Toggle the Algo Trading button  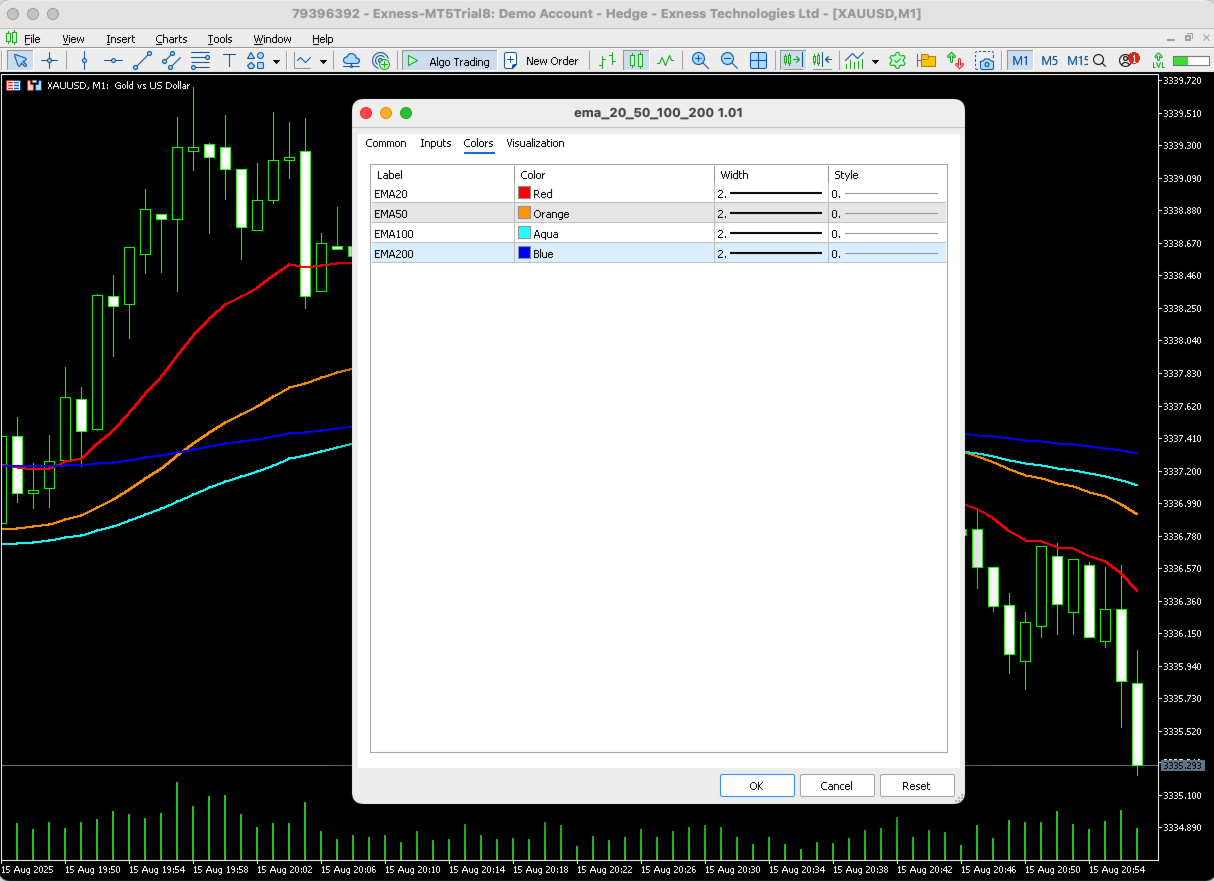[x=447, y=61]
